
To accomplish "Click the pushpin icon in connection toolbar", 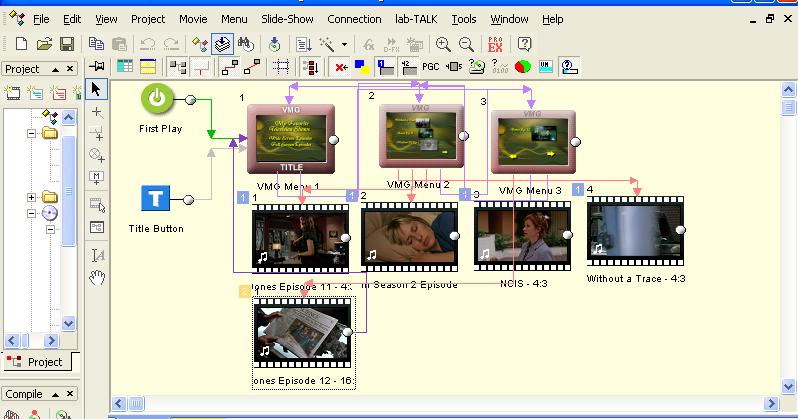I will point(97,66).
